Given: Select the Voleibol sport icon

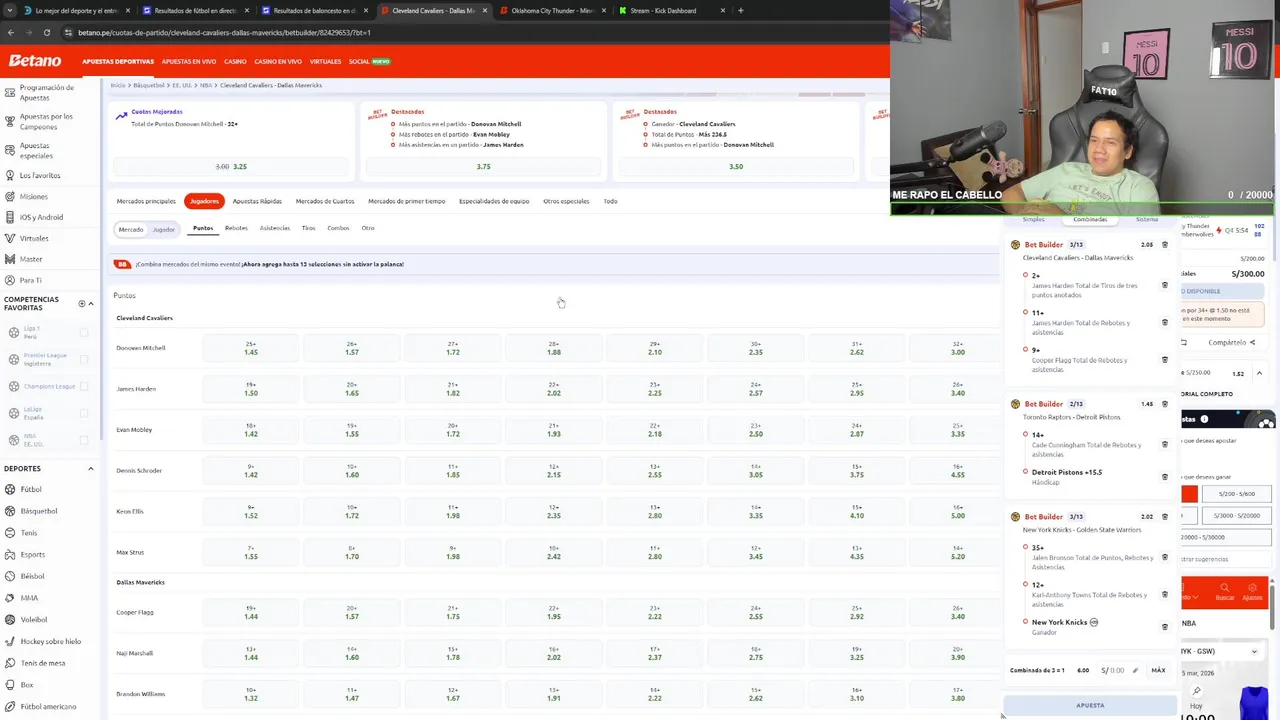Looking at the screenshot, I should click(x=10, y=619).
